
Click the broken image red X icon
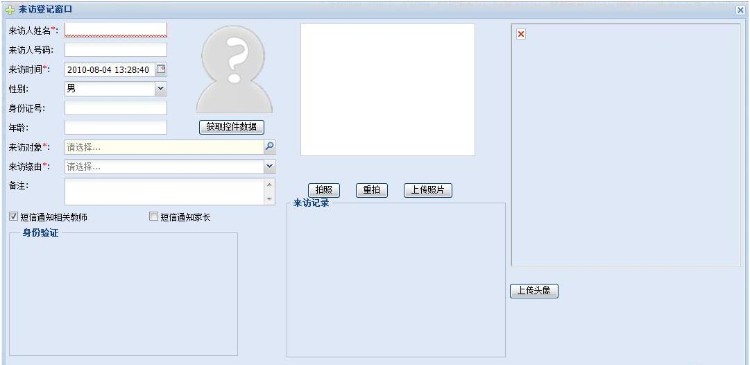[521, 34]
